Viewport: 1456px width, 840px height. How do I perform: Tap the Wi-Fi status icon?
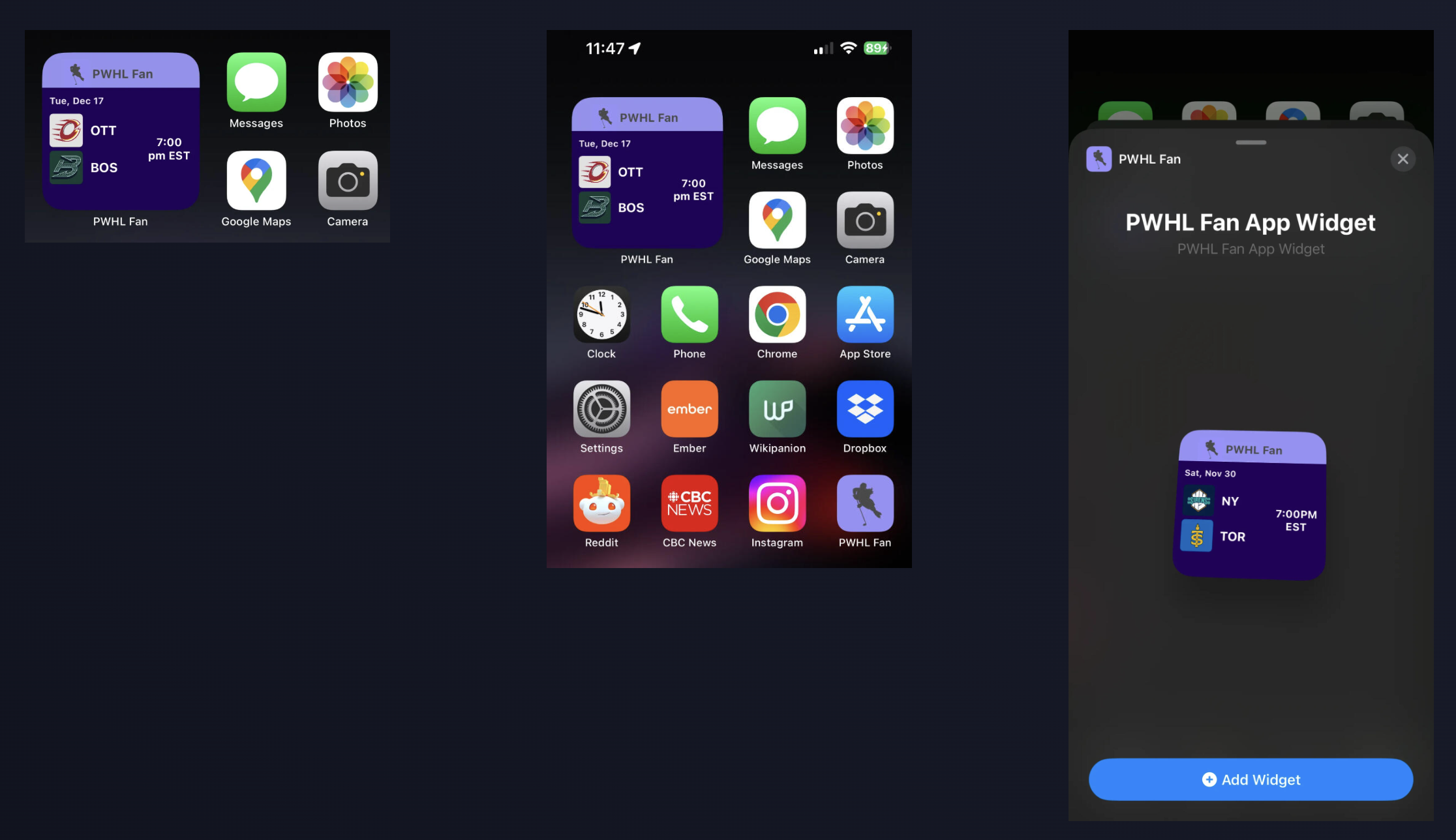[x=849, y=48]
